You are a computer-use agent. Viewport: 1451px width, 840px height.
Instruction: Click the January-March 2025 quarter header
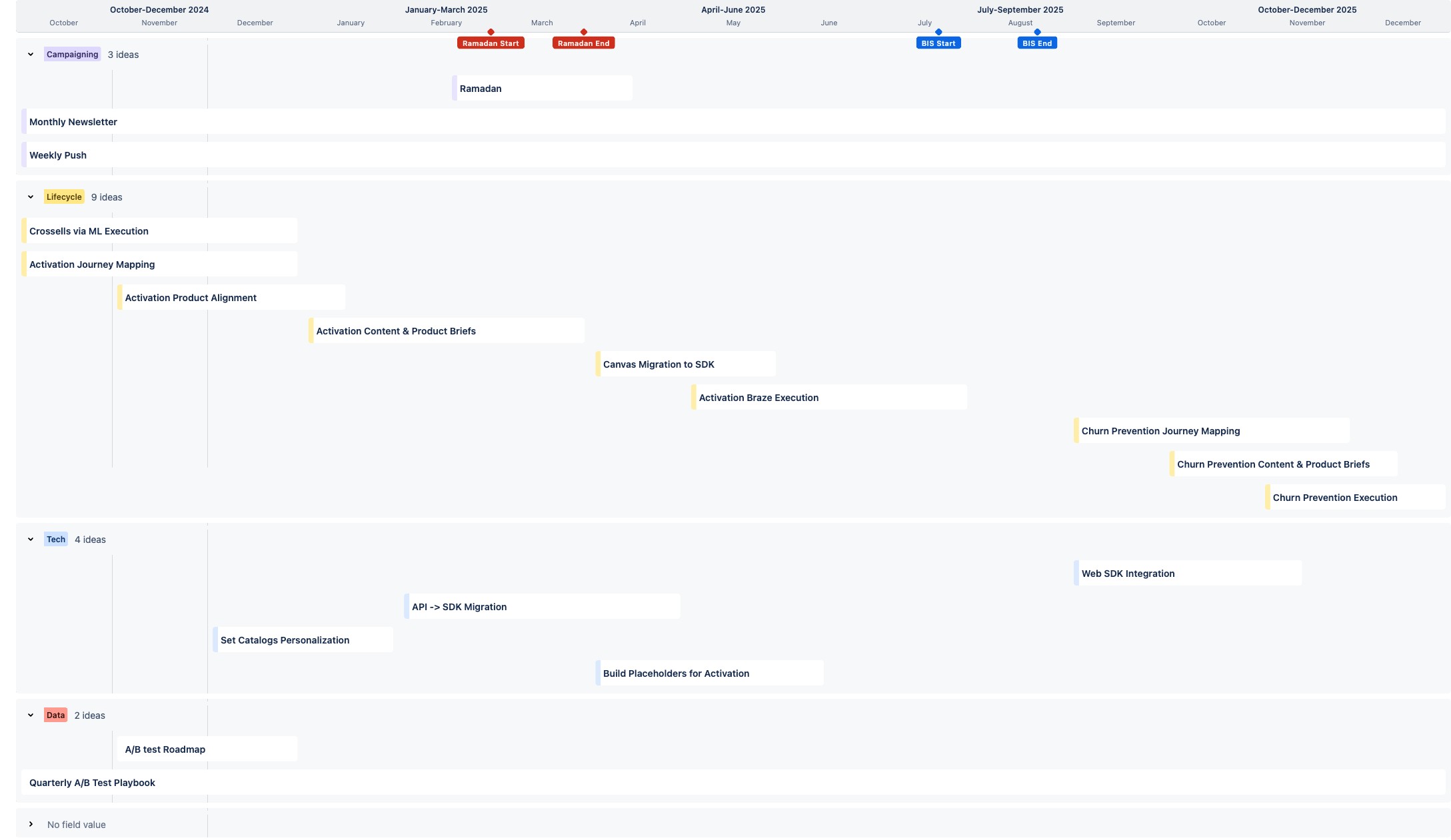446,10
